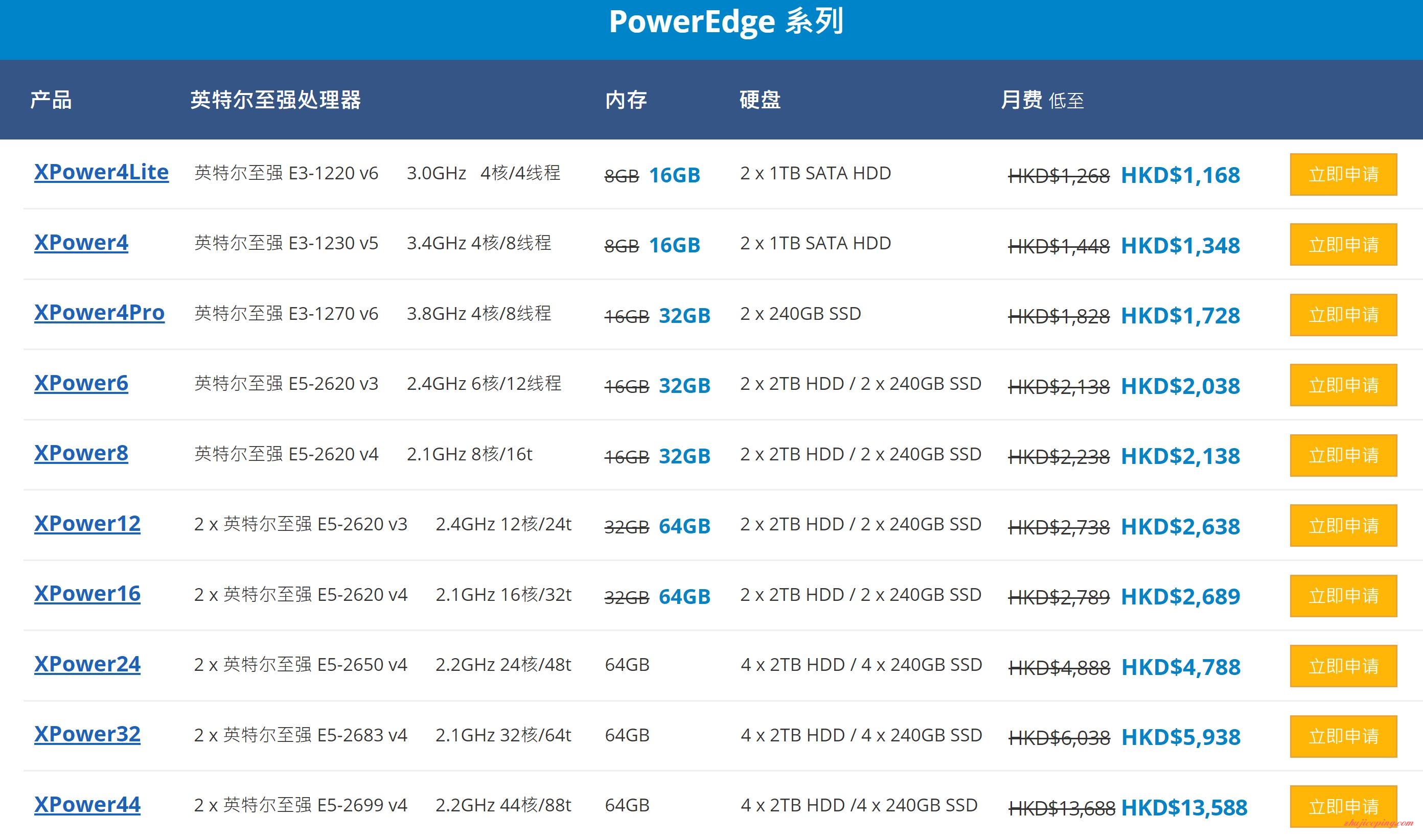Open the XPower44 product link
The width and height of the screenshot is (1423, 840).
(87, 804)
